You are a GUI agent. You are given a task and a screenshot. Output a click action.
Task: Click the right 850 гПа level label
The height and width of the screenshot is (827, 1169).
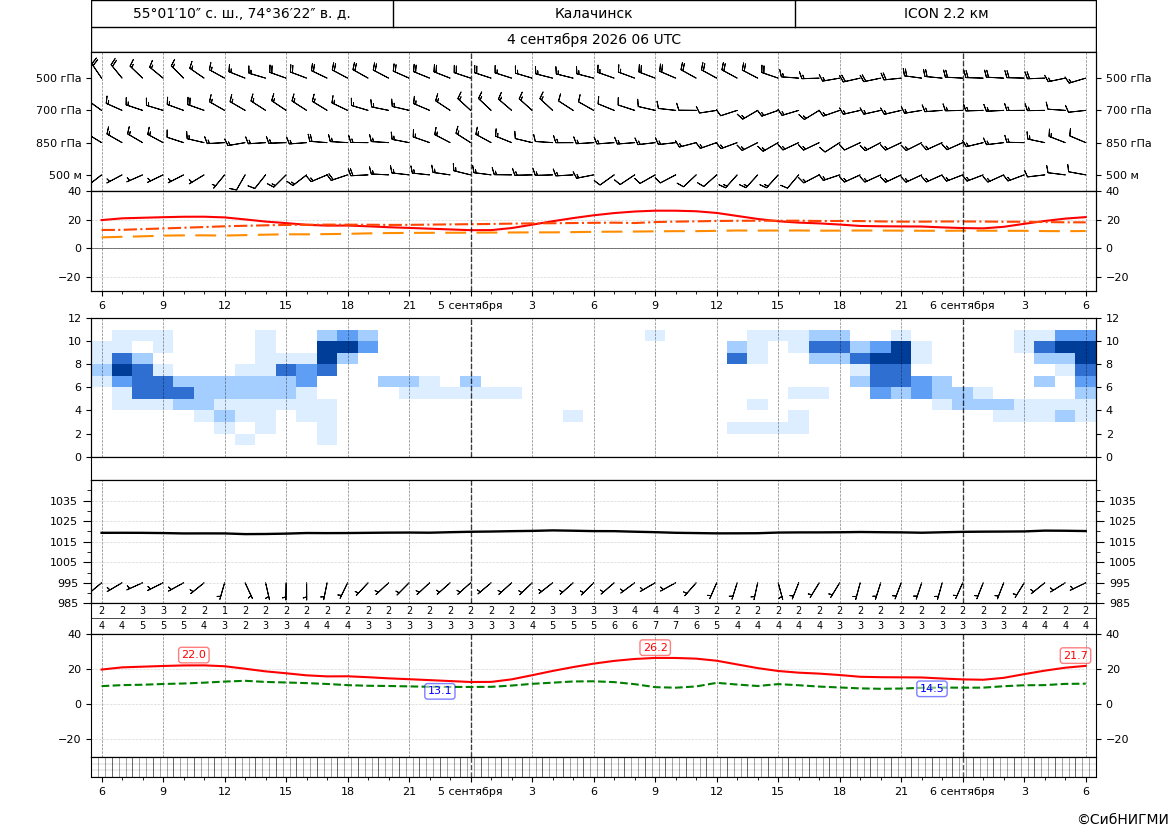[1129, 143]
